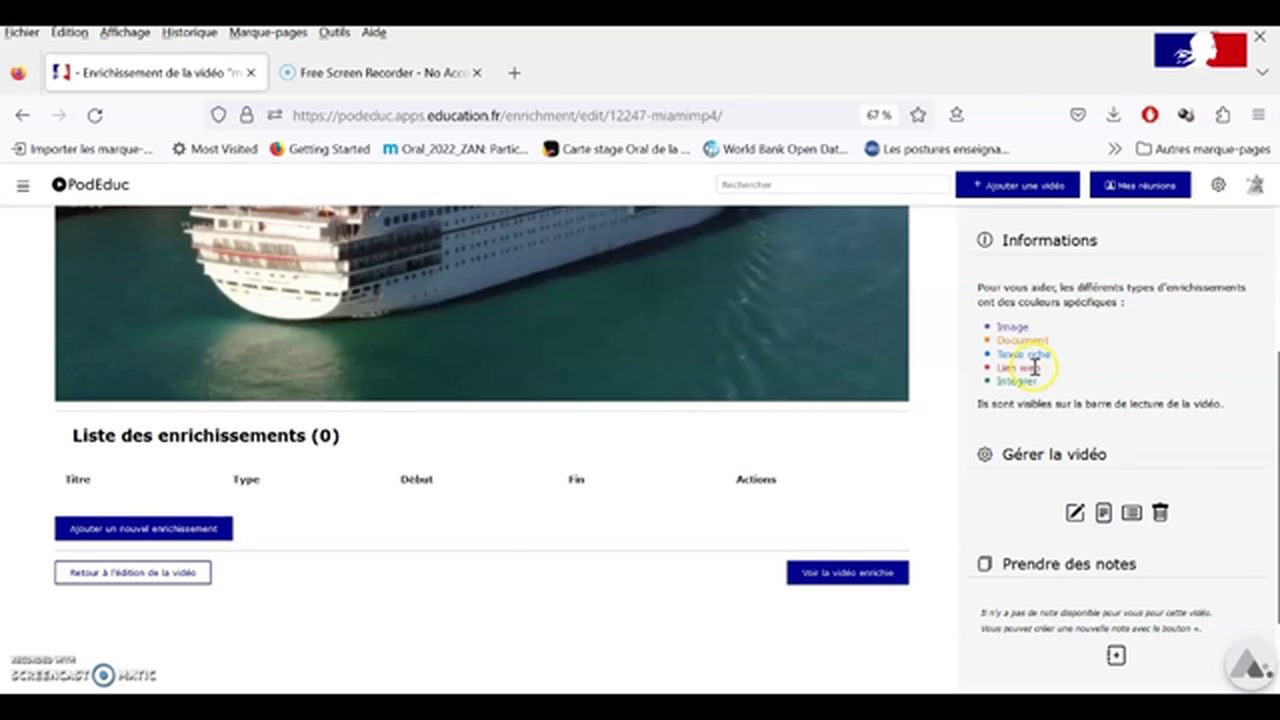Show more bookmarks chevron

tap(1115, 149)
